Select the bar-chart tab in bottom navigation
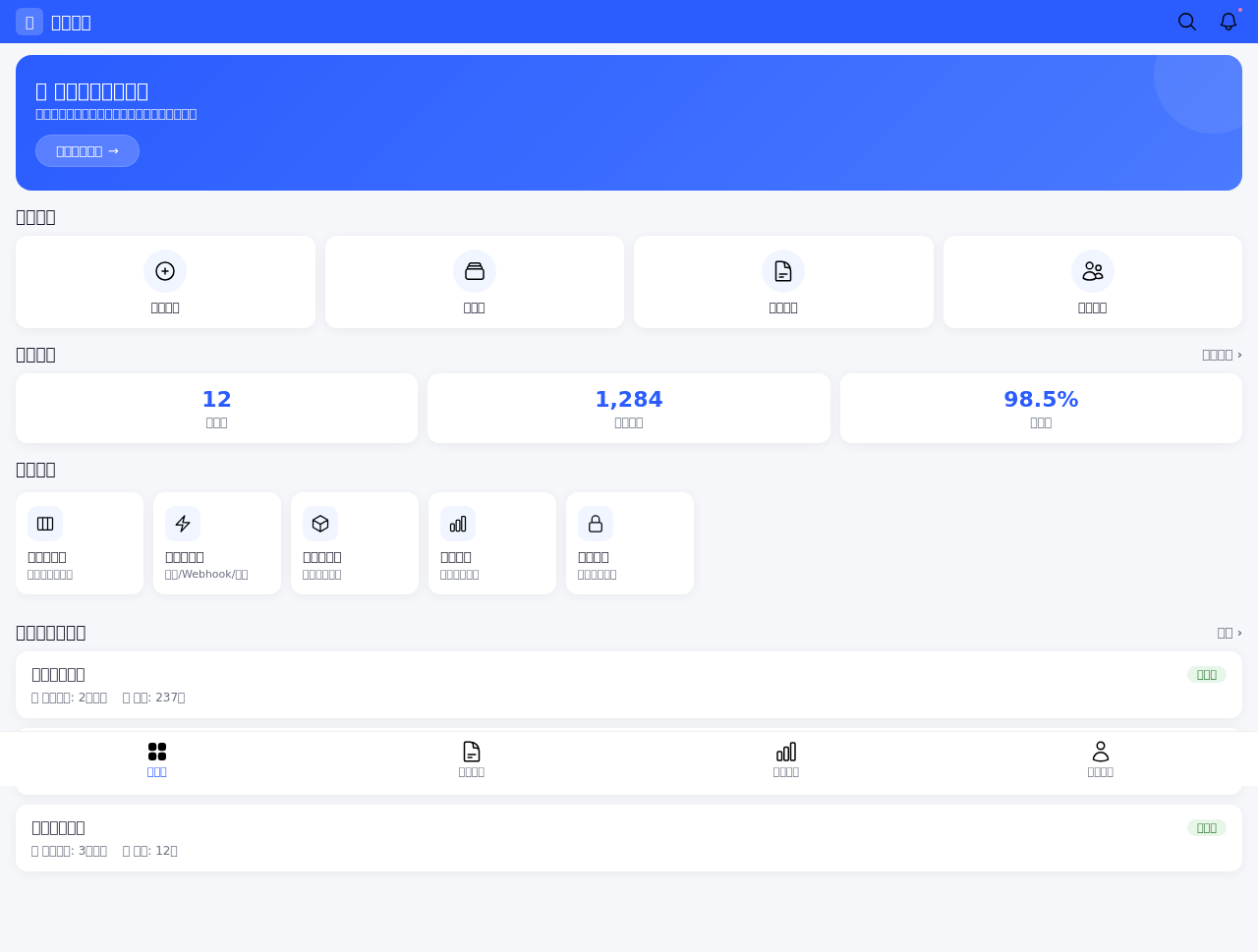The width and height of the screenshot is (1258, 952). (786, 758)
